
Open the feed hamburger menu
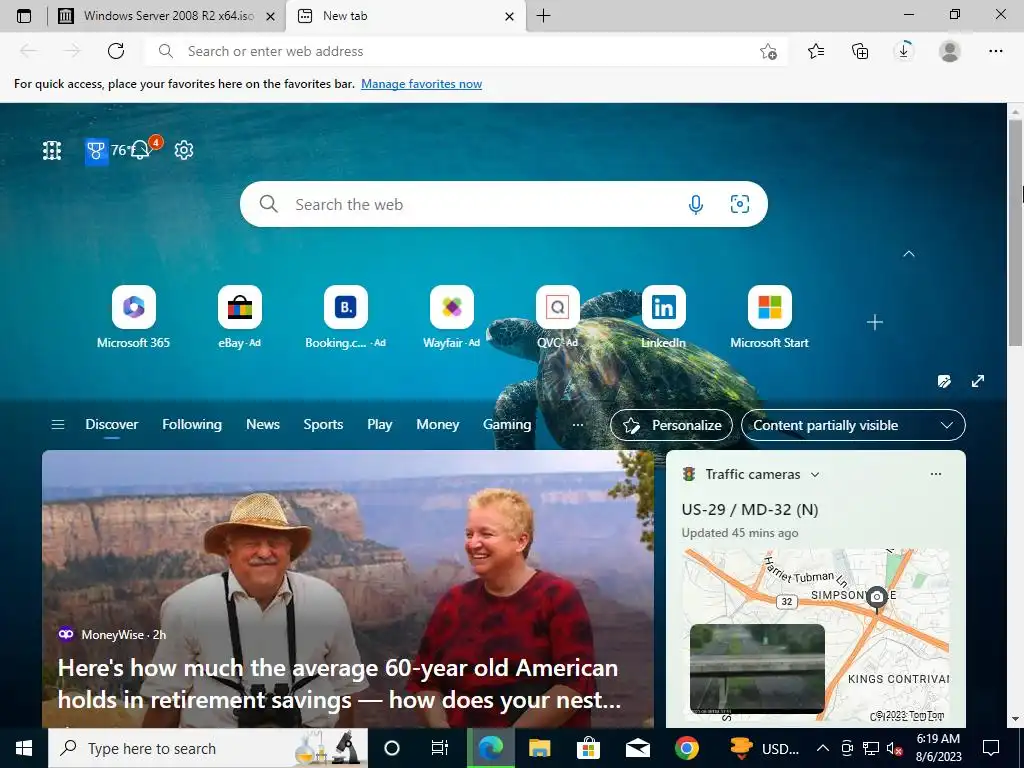point(57,424)
